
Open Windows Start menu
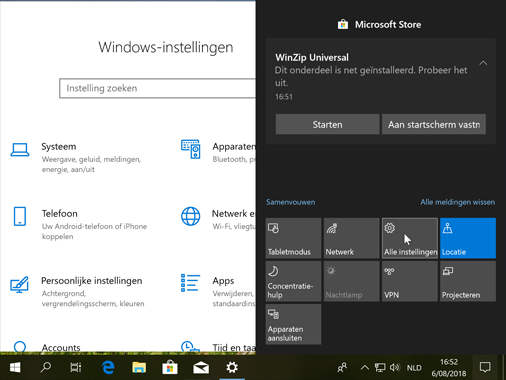coord(15,368)
